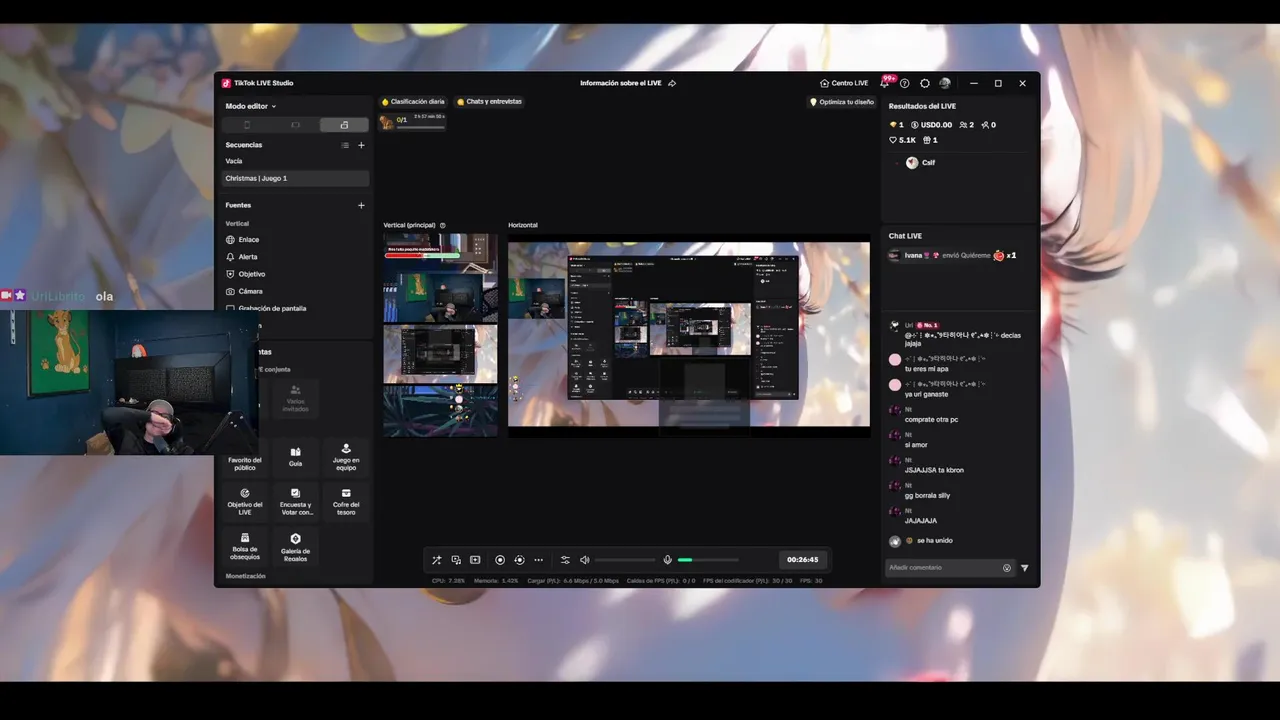Open the Favorito del público tool
Screen dimensions: 1280x720
[245, 457]
